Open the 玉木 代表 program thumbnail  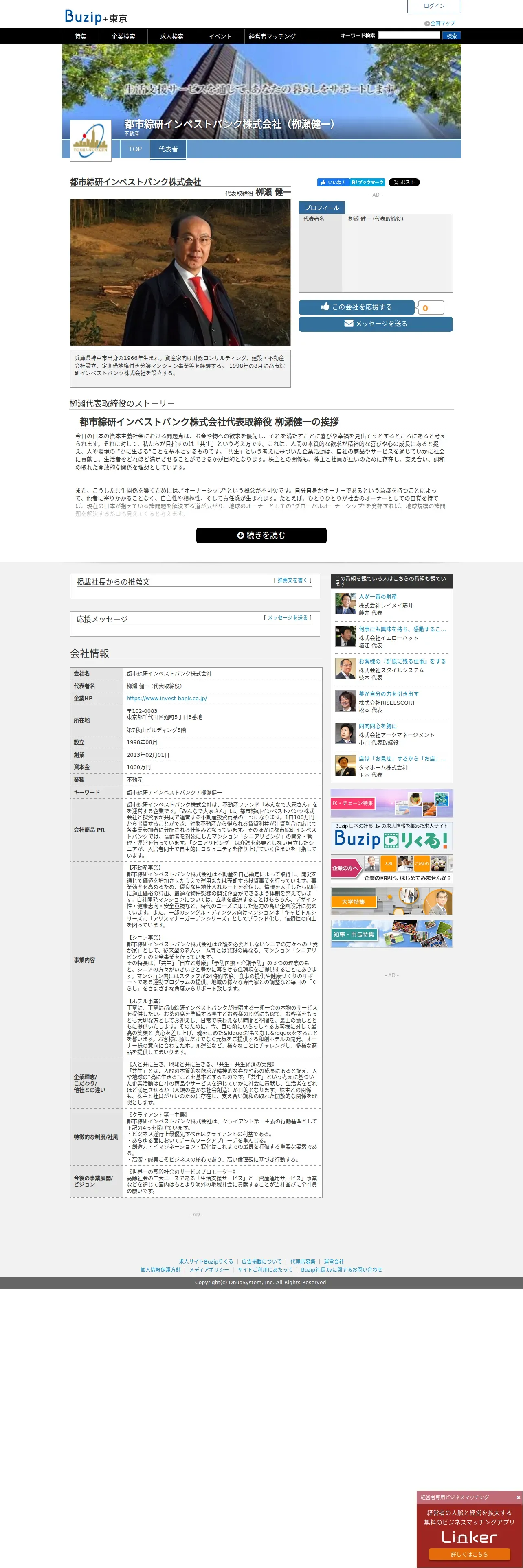[345, 766]
